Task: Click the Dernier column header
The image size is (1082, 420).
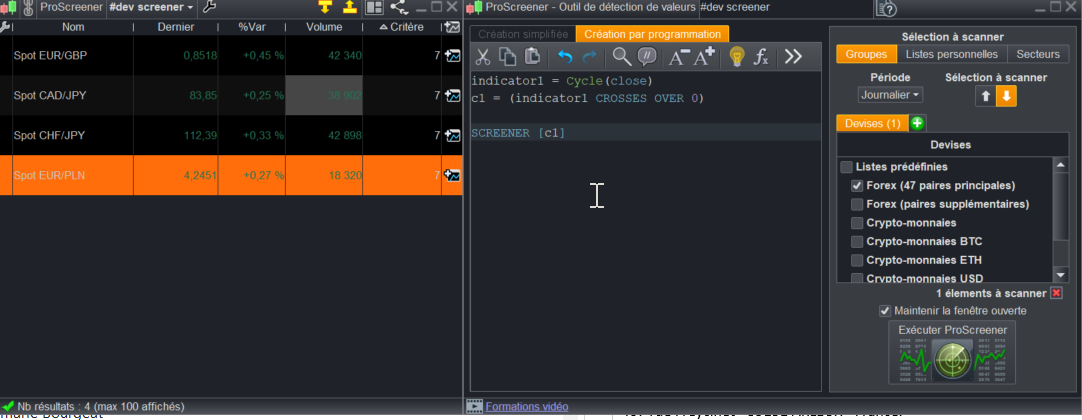Action: point(175,27)
